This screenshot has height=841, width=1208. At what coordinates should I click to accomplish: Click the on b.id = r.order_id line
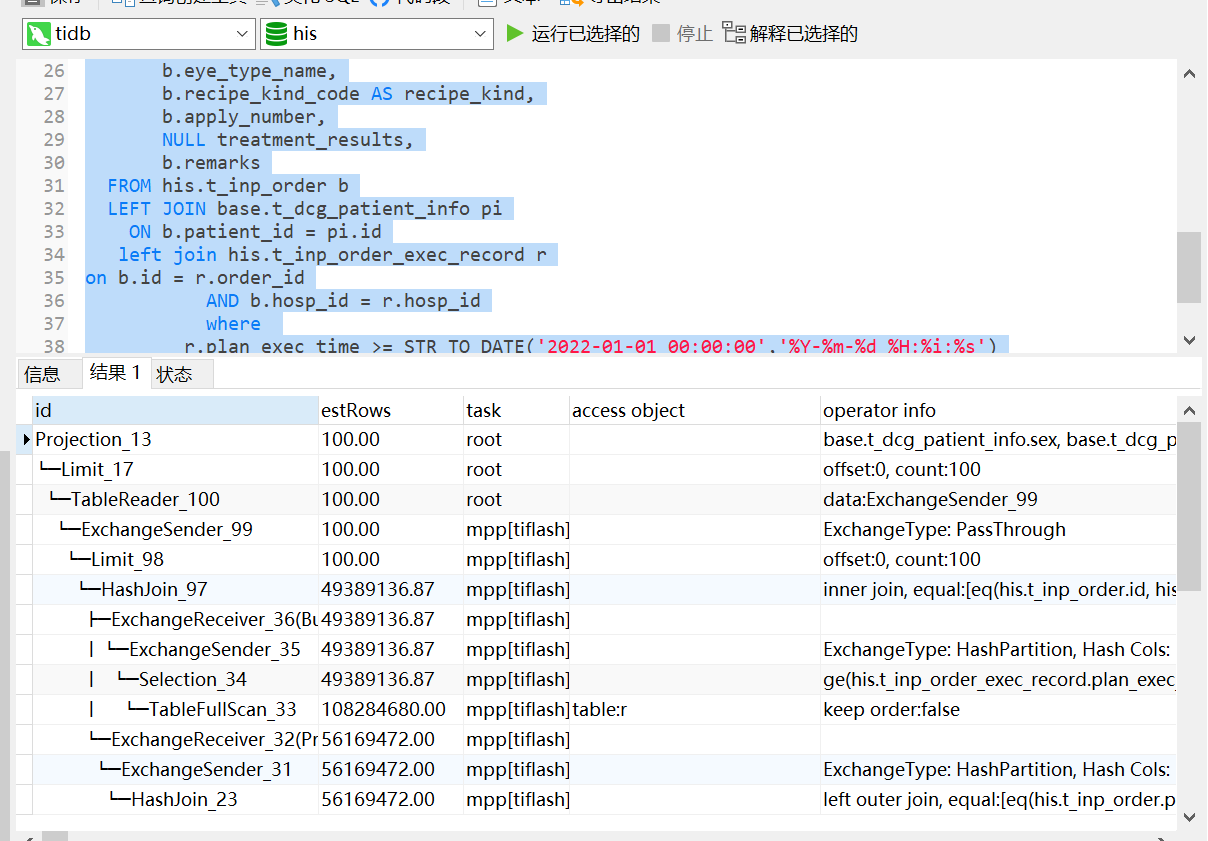coord(195,278)
